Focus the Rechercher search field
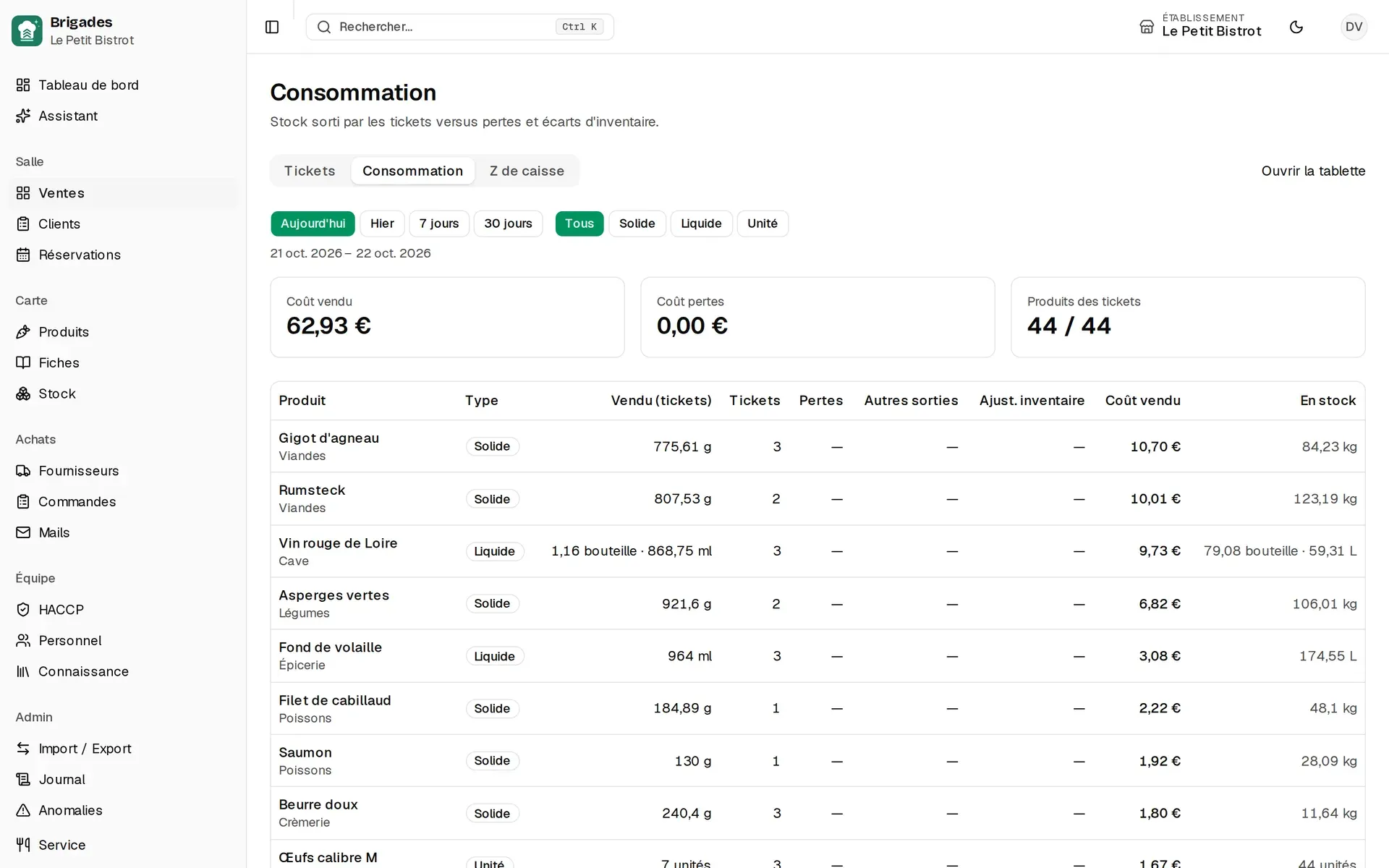Image resolution: width=1389 pixels, height=868 pixels. click(459, 27)
